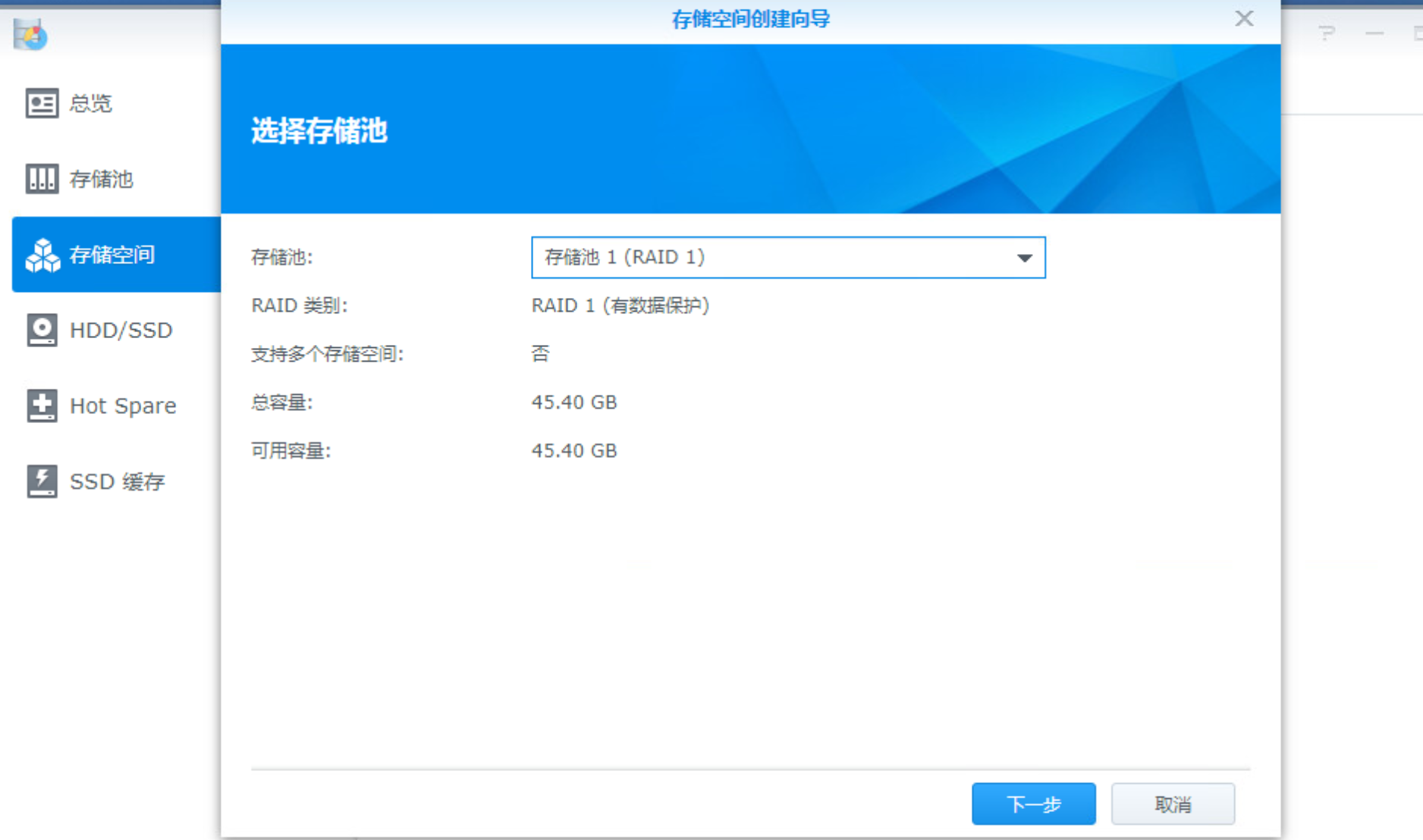Expand the 存储池 dropdown arrow

(x=1024, y=258)
